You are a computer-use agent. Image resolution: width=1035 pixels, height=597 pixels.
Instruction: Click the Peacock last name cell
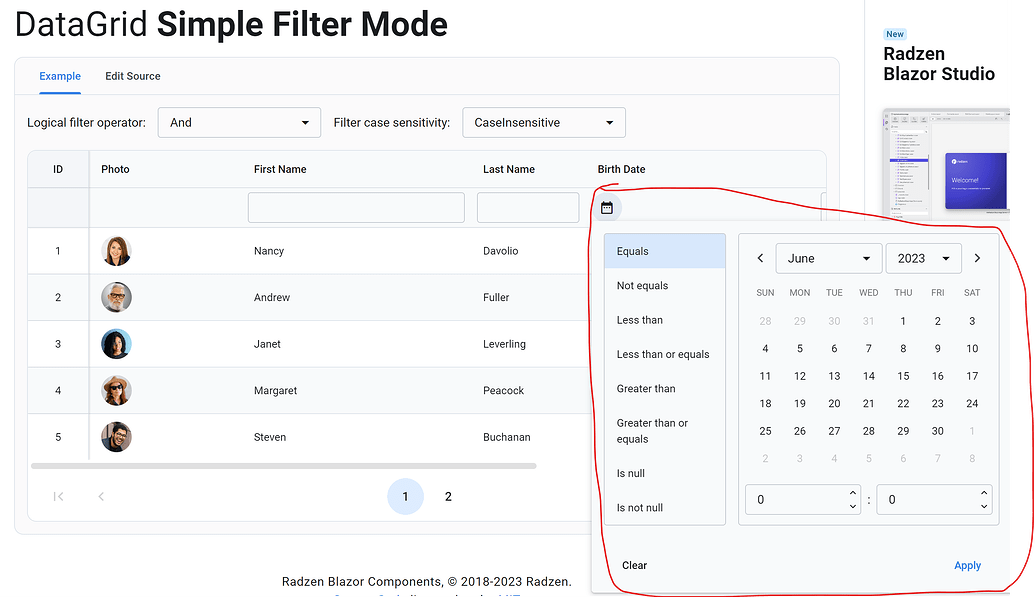pyautogui.click(x=504, y=390)
